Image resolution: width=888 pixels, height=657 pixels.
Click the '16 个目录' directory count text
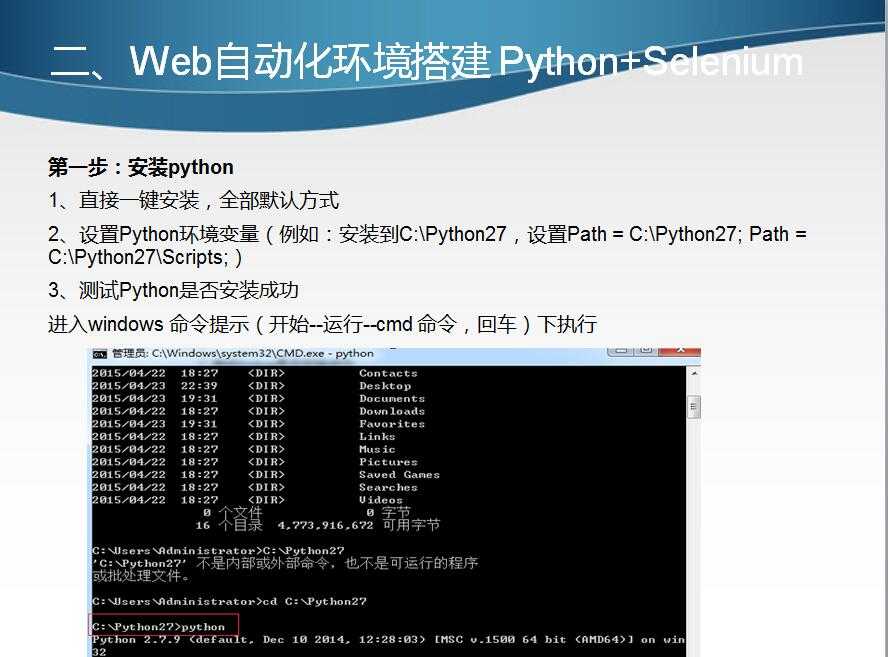(229, 525)
